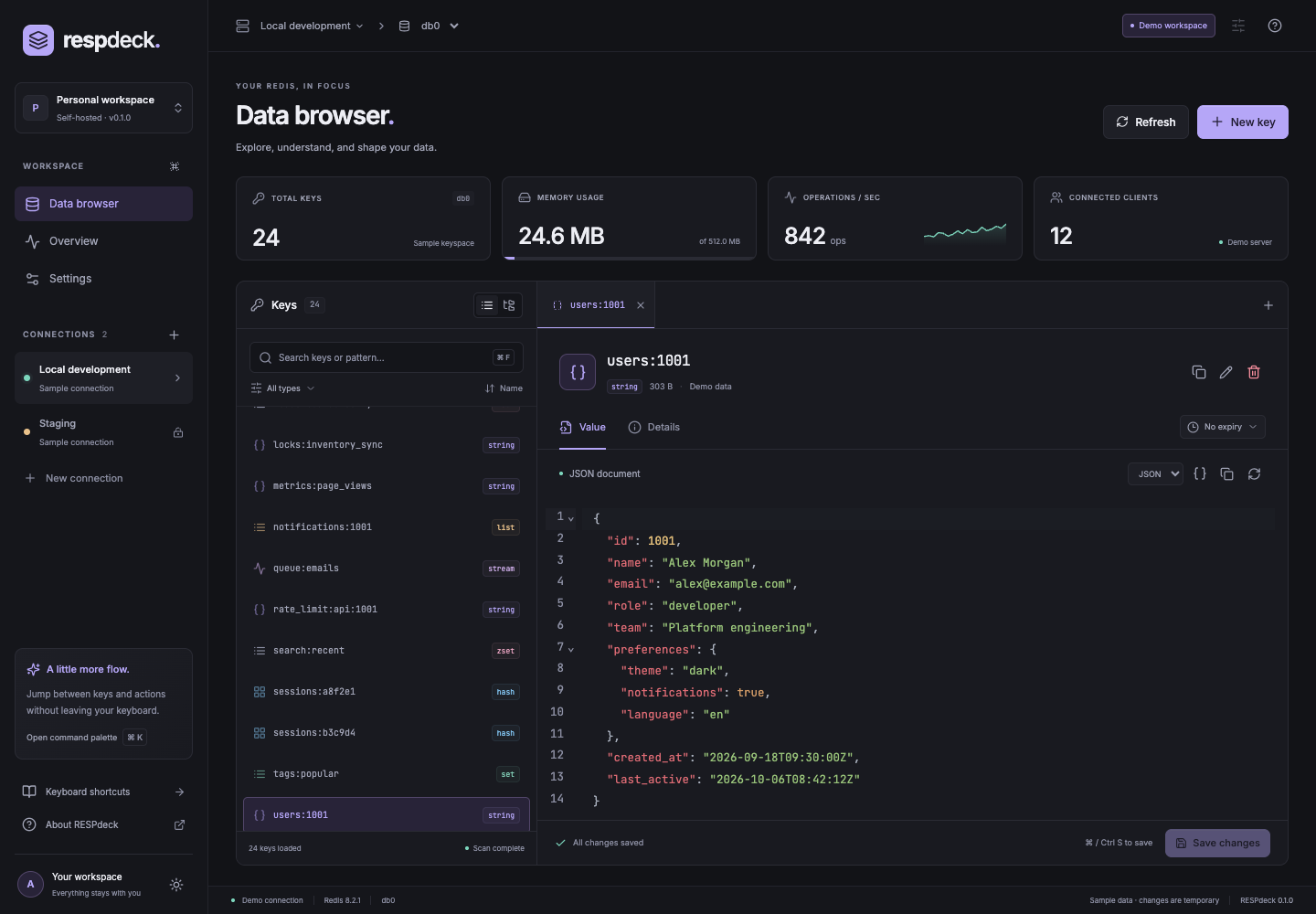Open About RESPdeck external link icon

(179, 824)
